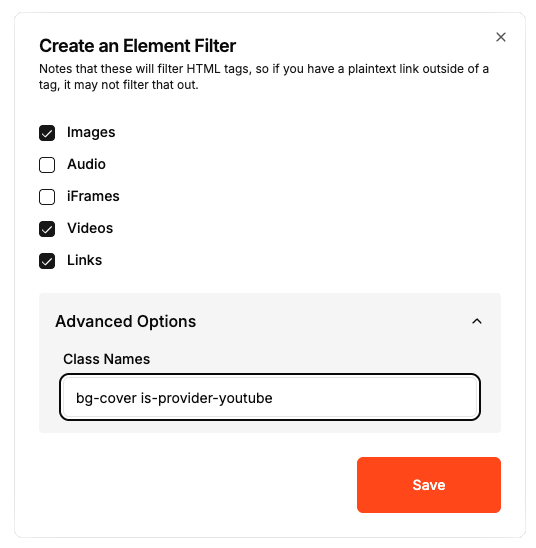Click the HTML tags note description text
Viewport: 536px width, 548px height.
(264, 77)
